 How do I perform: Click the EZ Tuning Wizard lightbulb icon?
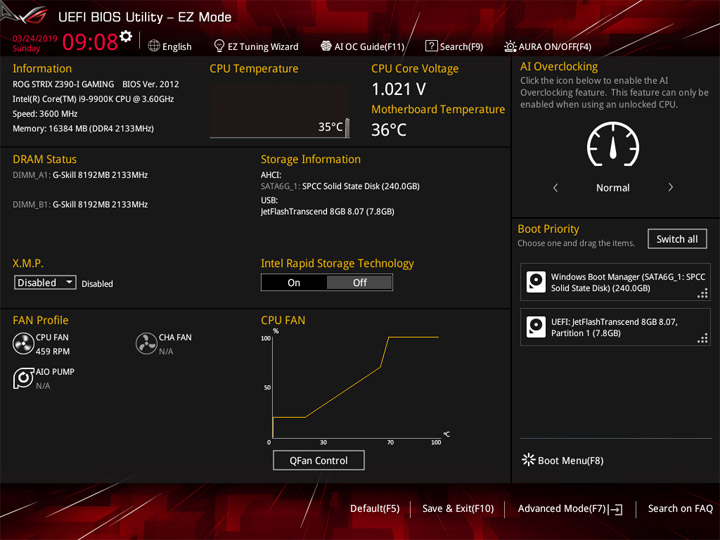tap(219, 46)
